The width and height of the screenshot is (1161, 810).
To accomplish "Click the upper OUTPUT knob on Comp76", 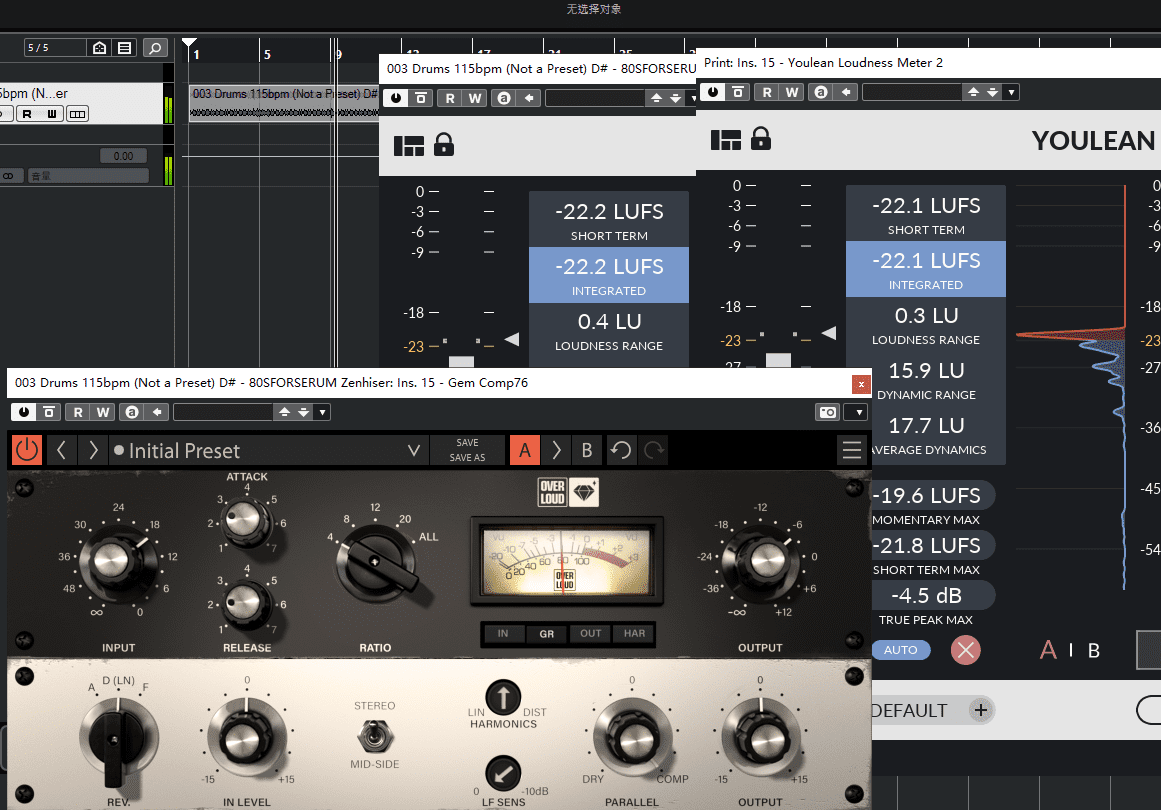I will pyautogui.click(x=760, y=561).
